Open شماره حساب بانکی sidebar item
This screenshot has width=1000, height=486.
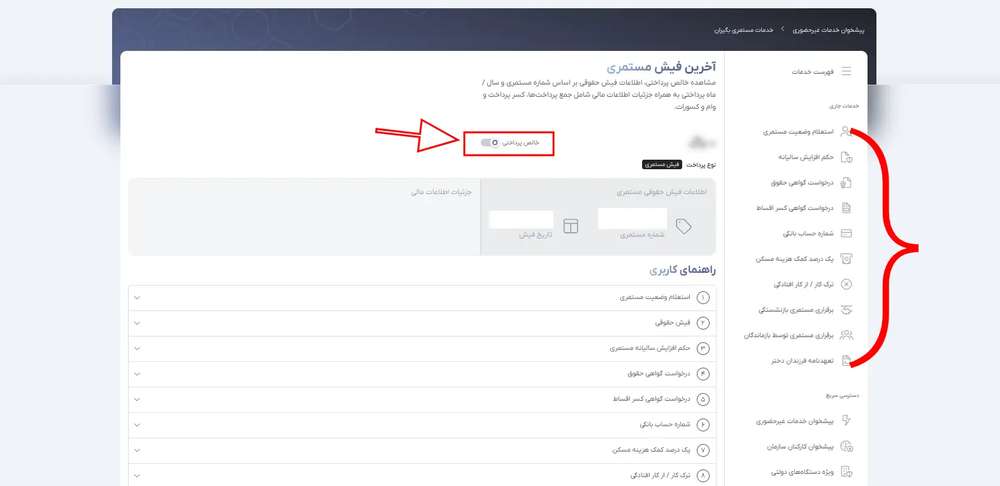coord(808,233)
